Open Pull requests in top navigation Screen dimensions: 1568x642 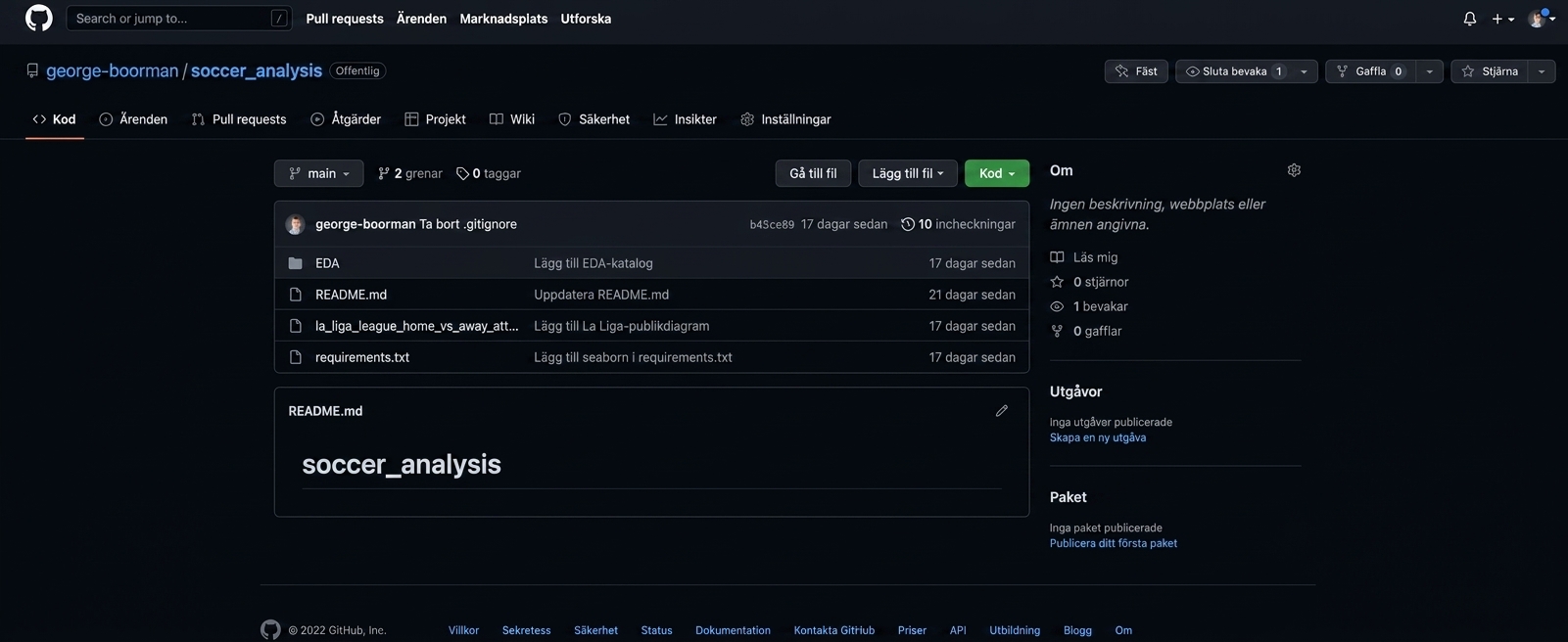pos(345,19)
